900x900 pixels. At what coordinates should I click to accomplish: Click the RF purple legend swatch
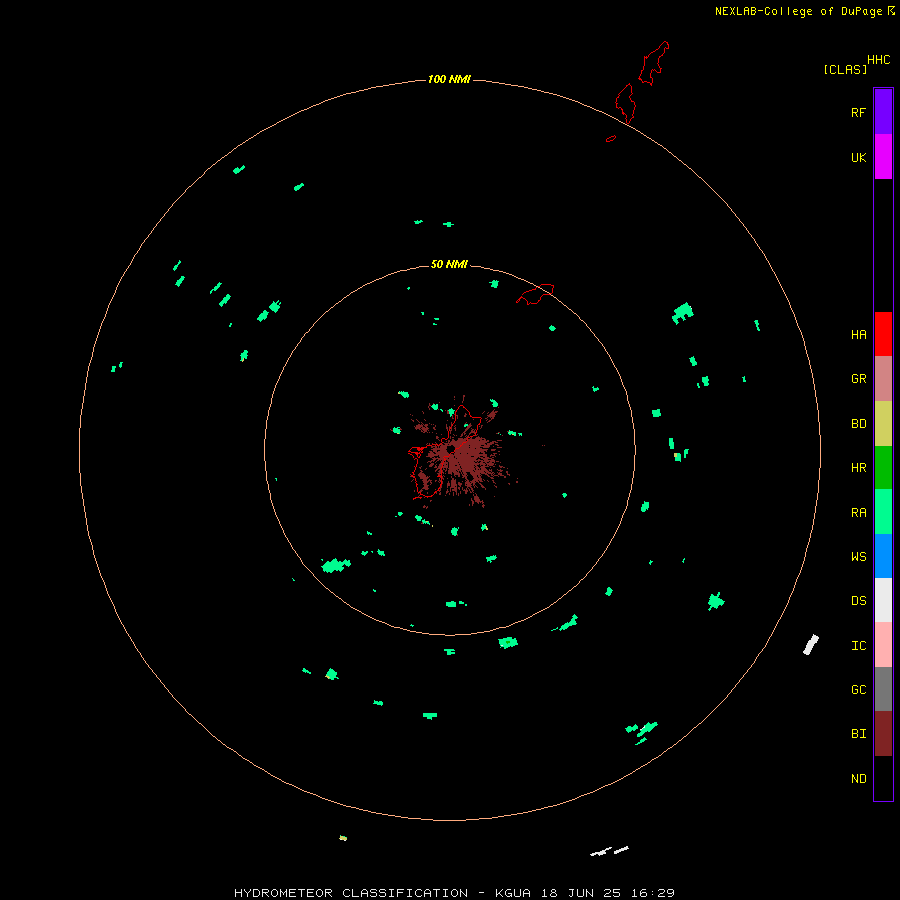click(883, 111)
